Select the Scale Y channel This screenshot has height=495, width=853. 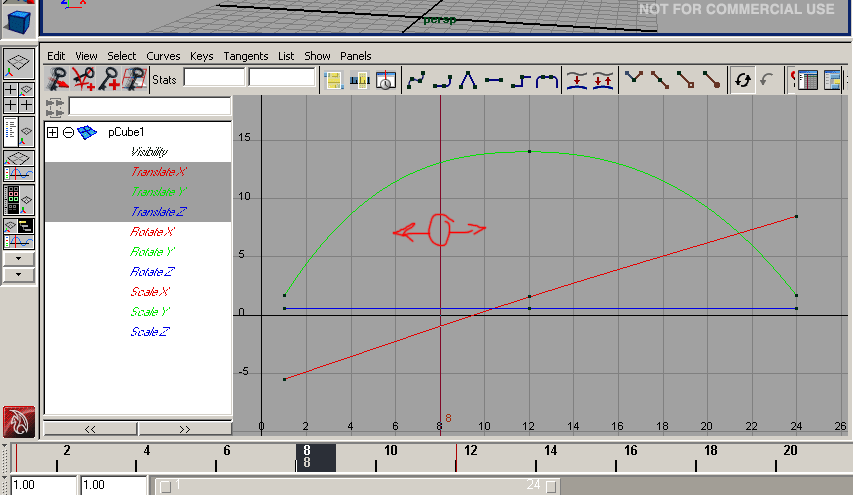pyautogui.click(x=150, y=312)
